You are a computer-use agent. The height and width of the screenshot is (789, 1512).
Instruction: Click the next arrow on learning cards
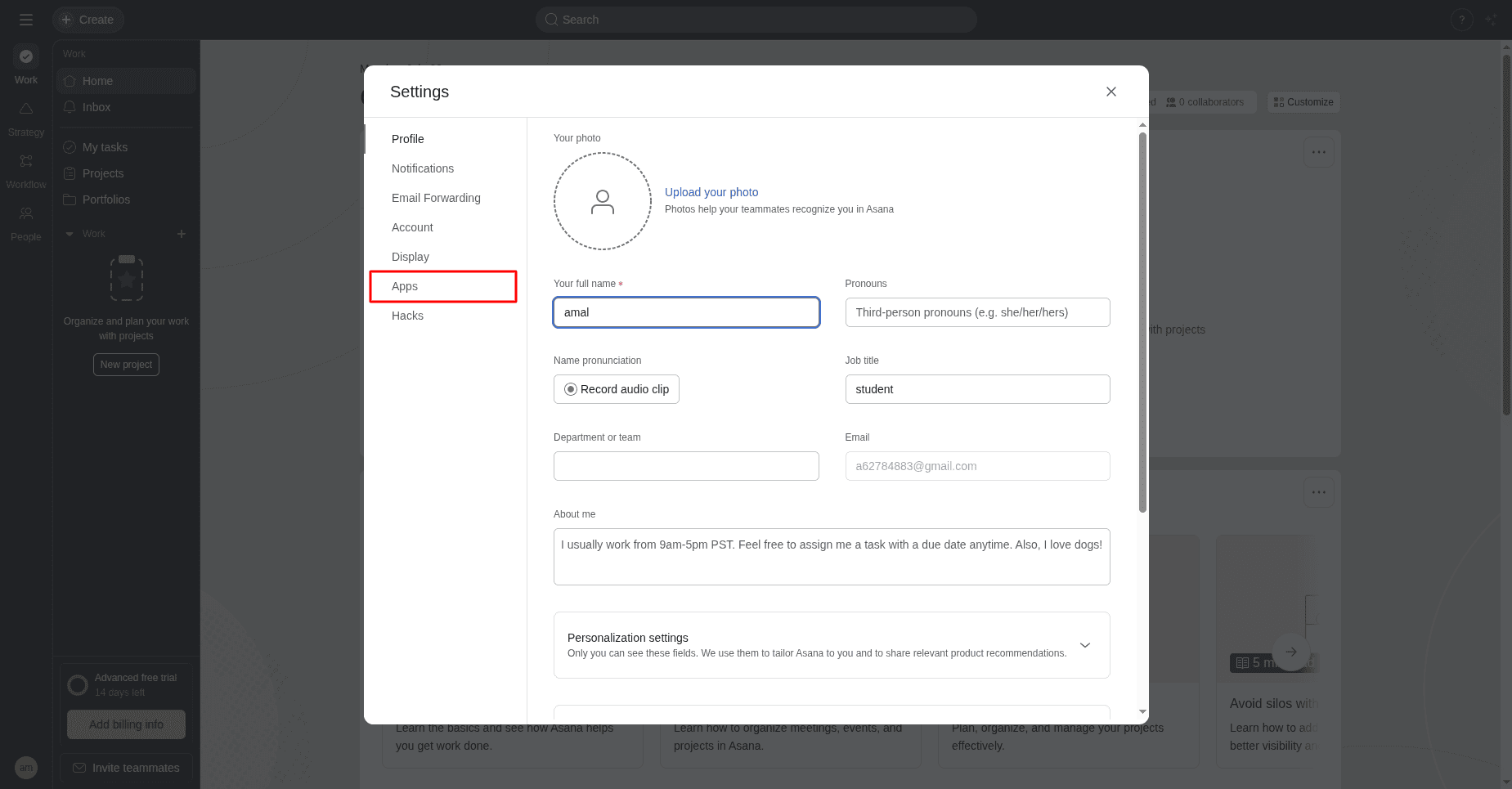coord(1291,652)
